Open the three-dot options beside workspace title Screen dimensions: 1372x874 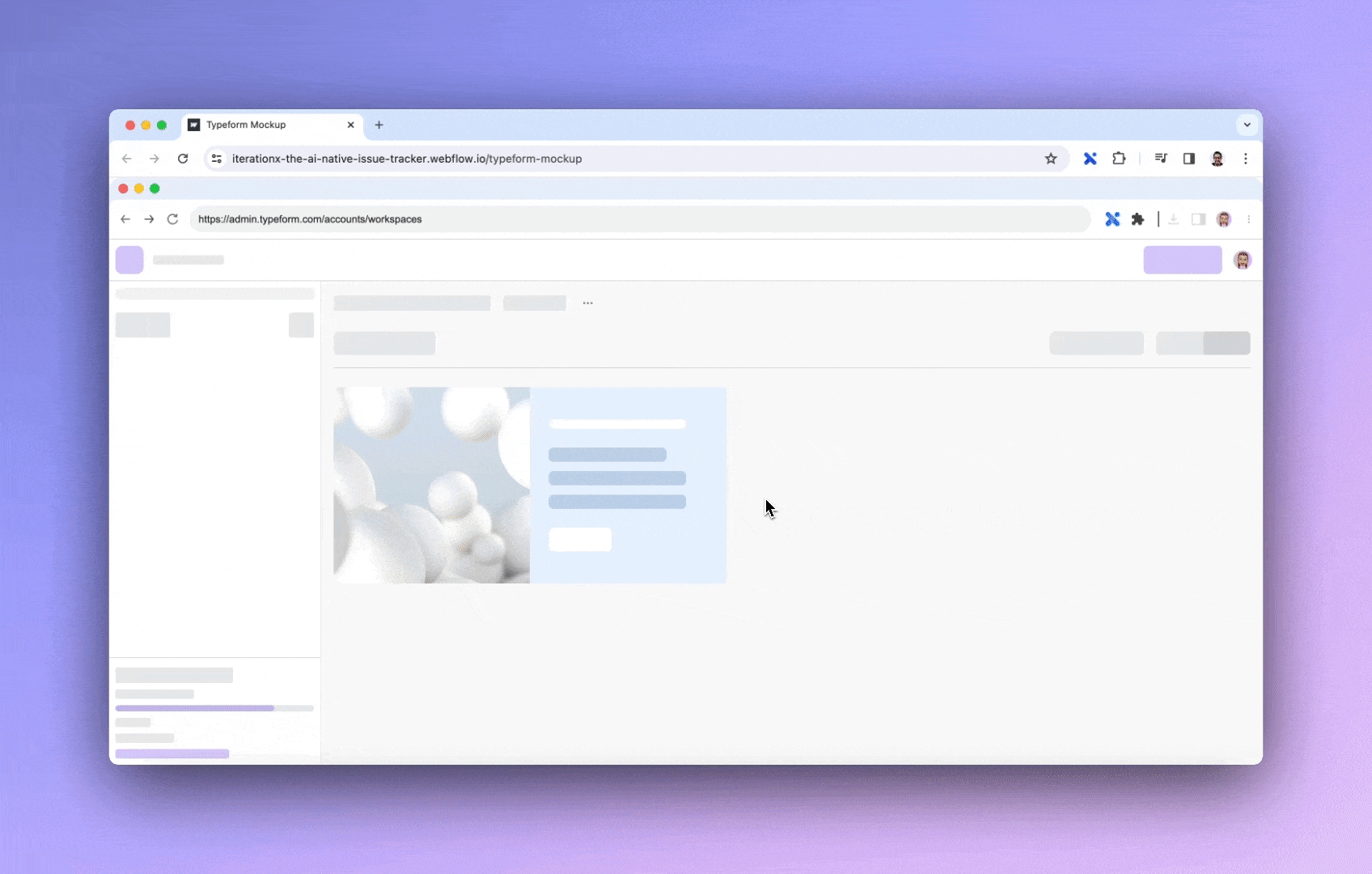pos(588,303)
